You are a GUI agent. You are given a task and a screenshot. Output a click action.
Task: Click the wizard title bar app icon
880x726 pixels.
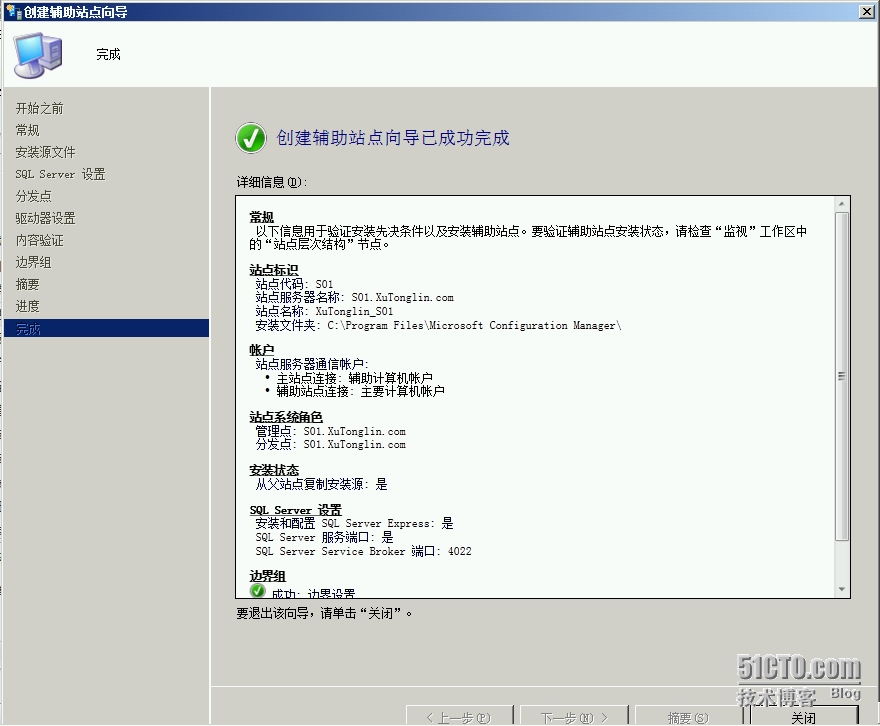point(13,11)
